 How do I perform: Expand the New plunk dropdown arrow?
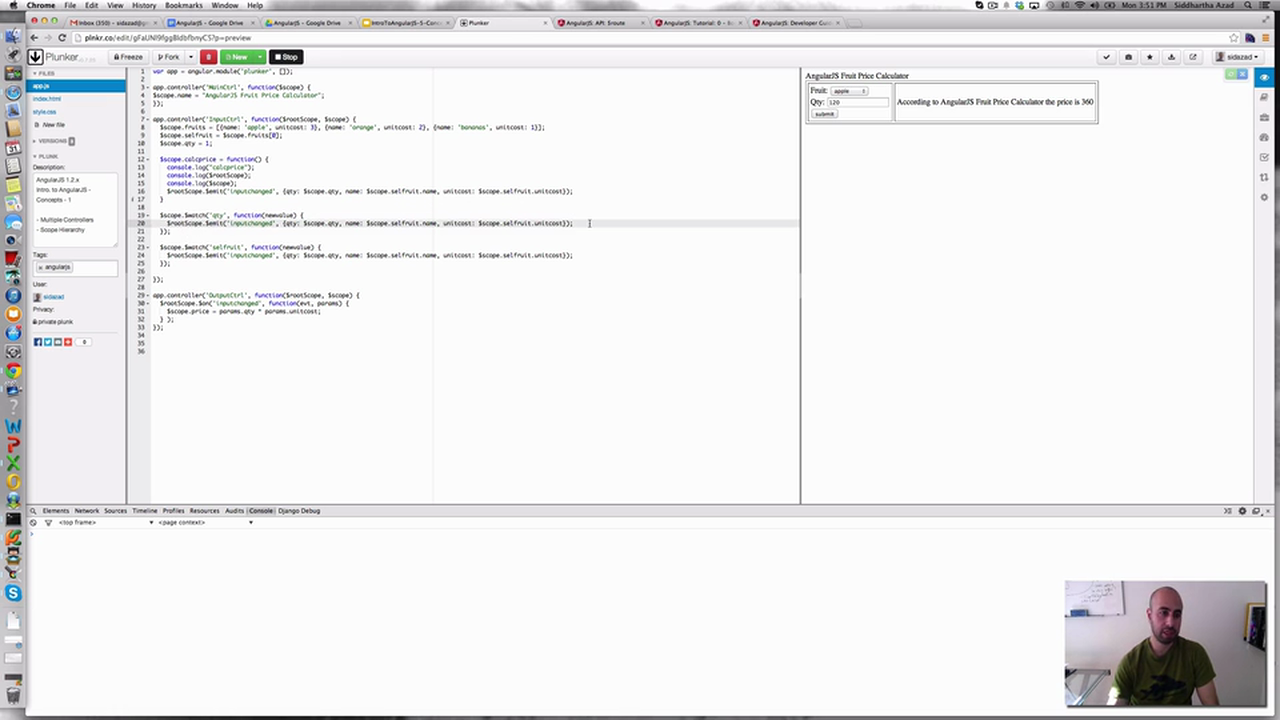259,57
